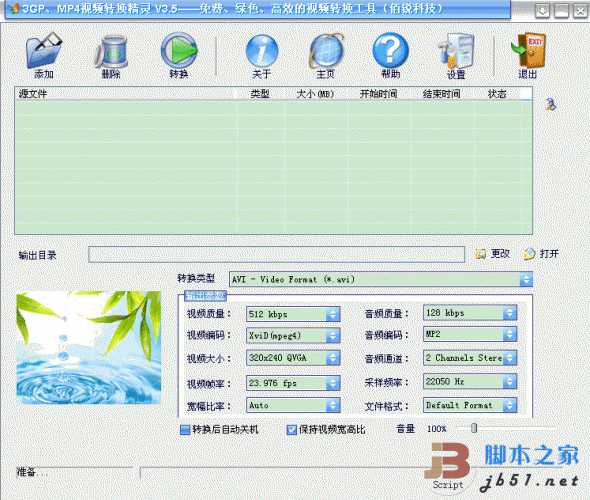This screenshot has height=500, width=590.
Task: Open the 视频帧率 23.976 fps dropdown
Action: pyautogui.click(x=333, y=383)
